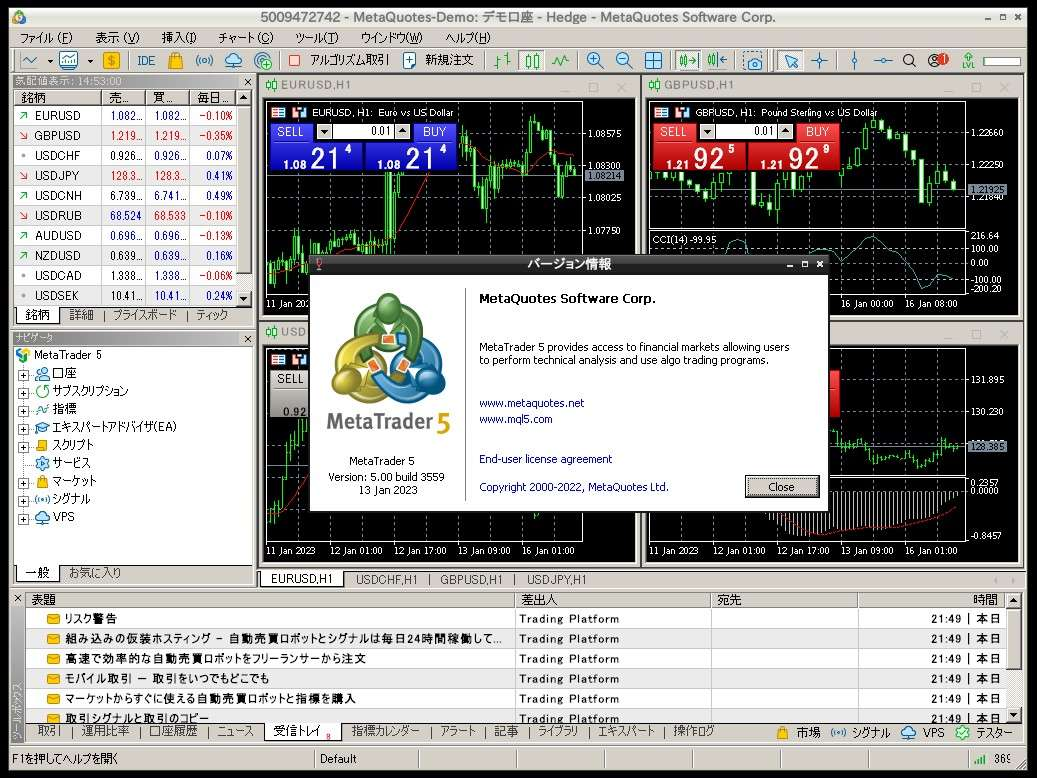Open www.mql5.com link
The height and width of the screenshot is (778, 1037).
point(516,419)
